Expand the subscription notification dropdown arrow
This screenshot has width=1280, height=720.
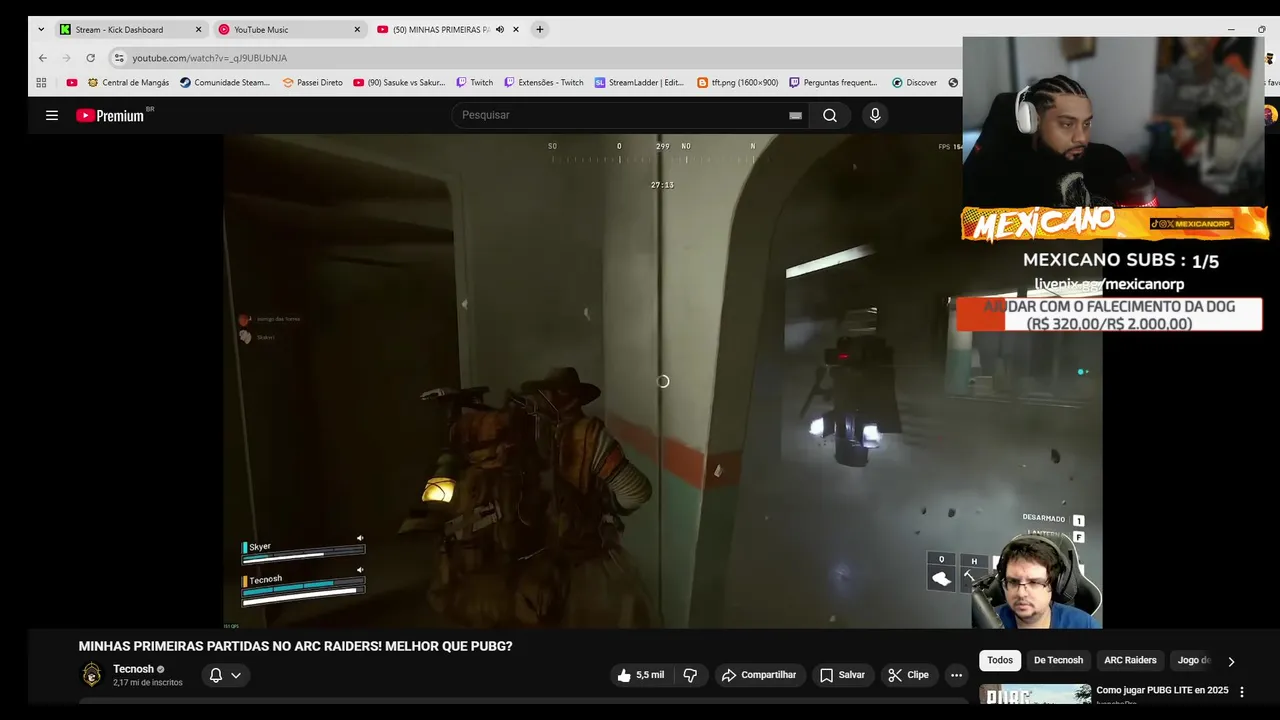tap(236, 675)
